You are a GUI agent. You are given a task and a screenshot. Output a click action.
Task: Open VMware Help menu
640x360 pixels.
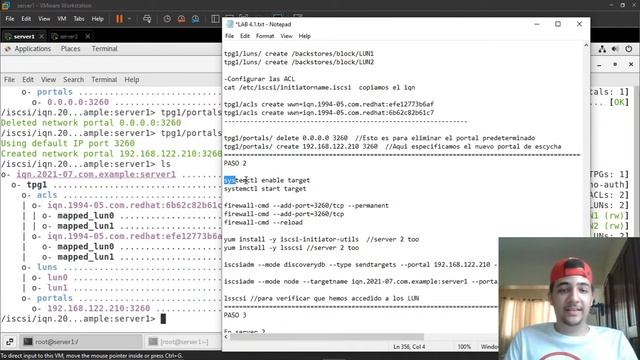97,19
